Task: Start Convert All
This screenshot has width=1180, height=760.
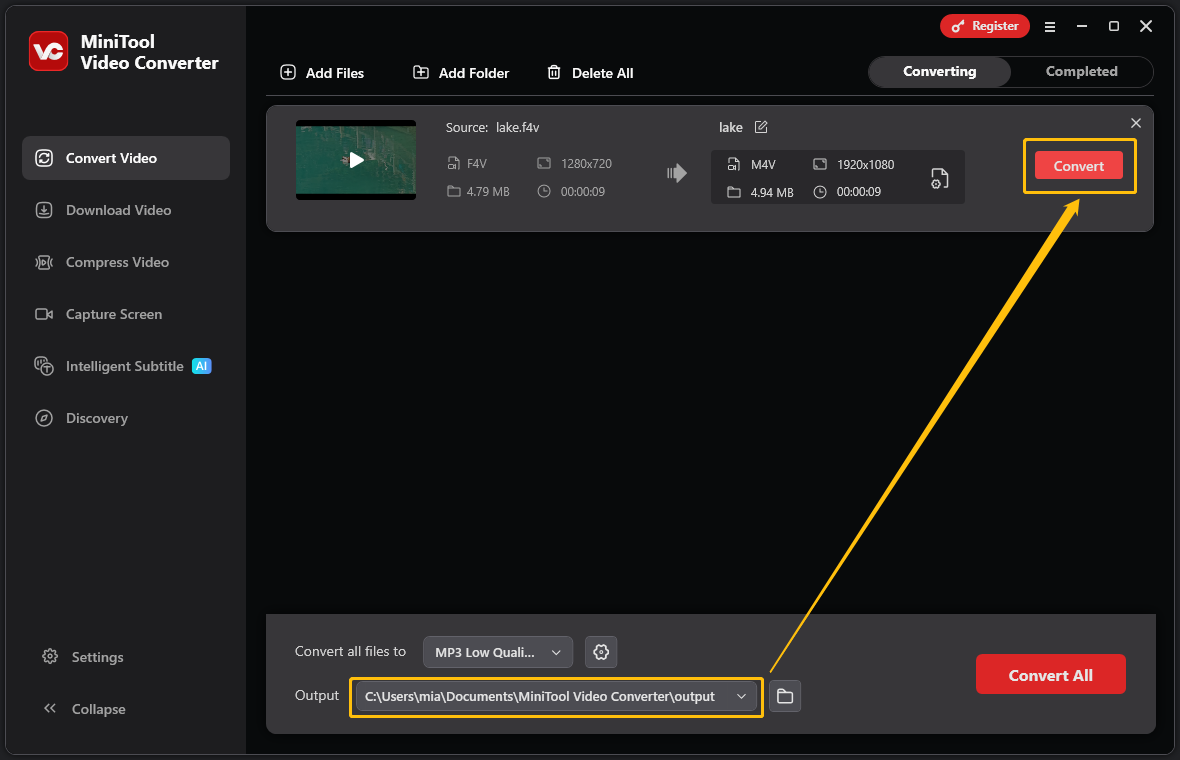Action: tap(1050, 674)
